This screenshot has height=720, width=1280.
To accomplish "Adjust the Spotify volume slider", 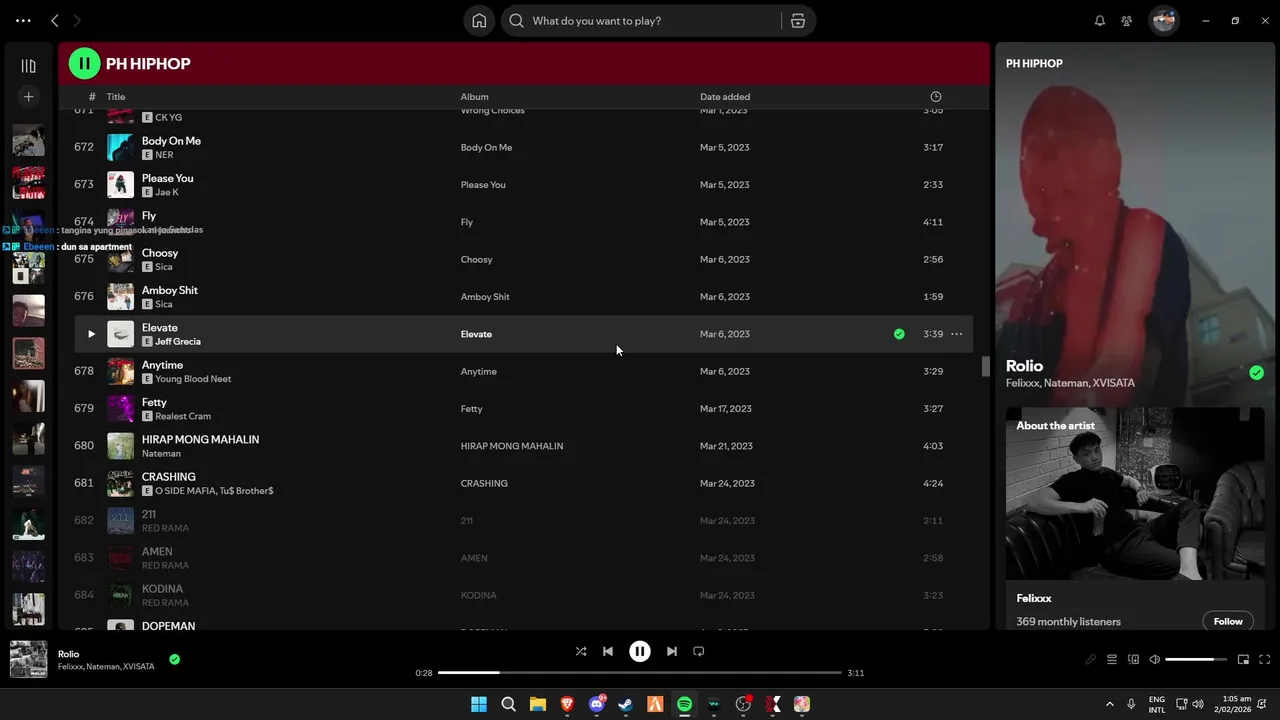I will (x=1196, y=659).
